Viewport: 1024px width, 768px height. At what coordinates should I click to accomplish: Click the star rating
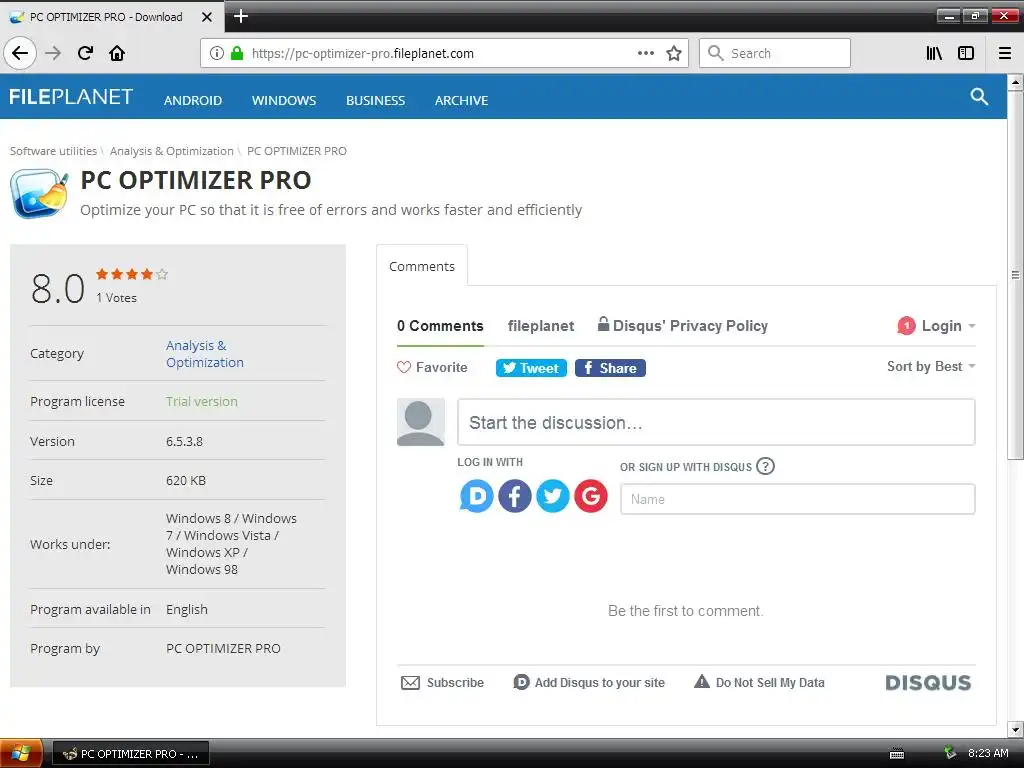point(132,274)
